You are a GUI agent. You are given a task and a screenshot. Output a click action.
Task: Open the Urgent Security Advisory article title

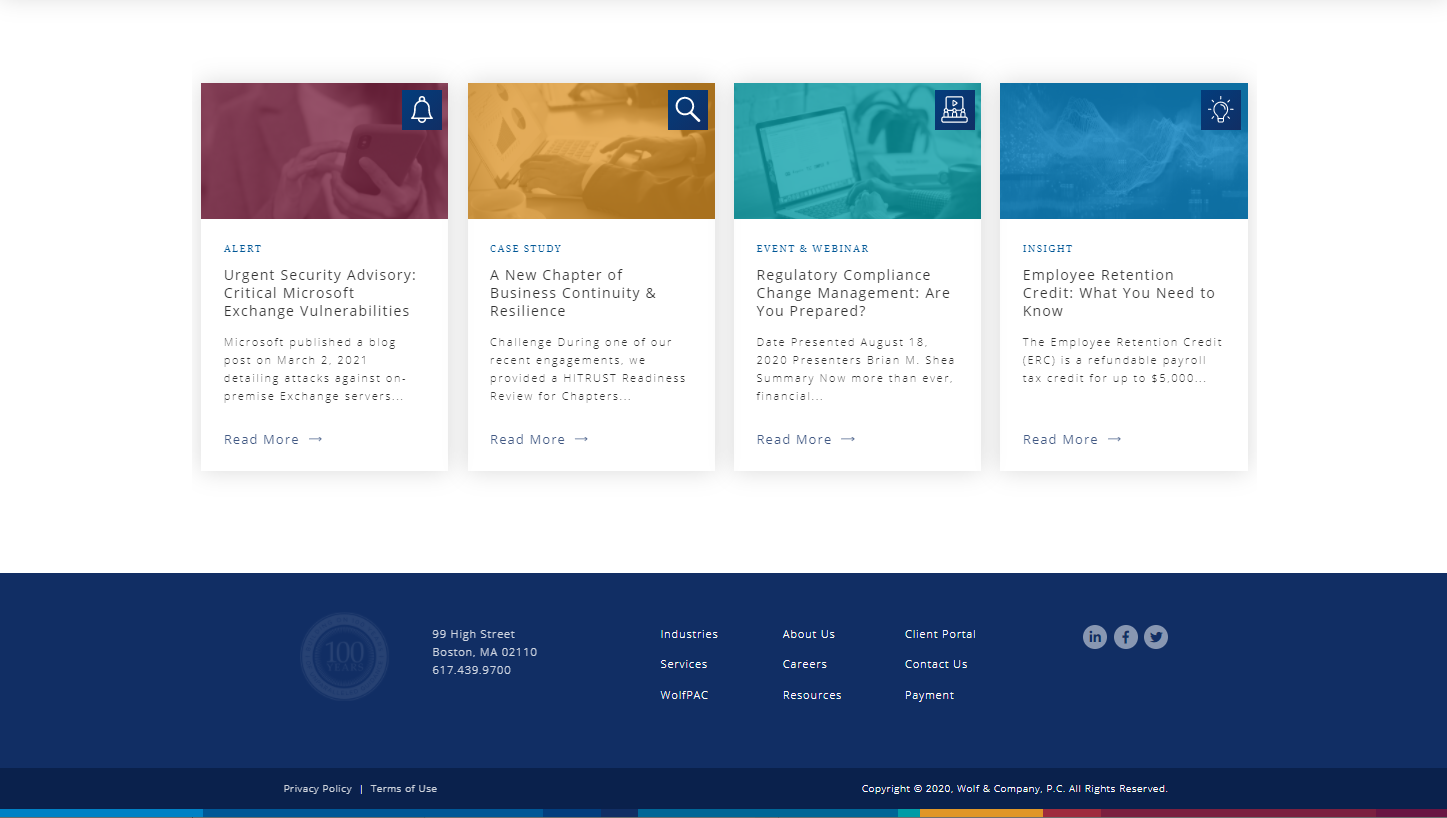pyautogui.click(x=320, y=293)
